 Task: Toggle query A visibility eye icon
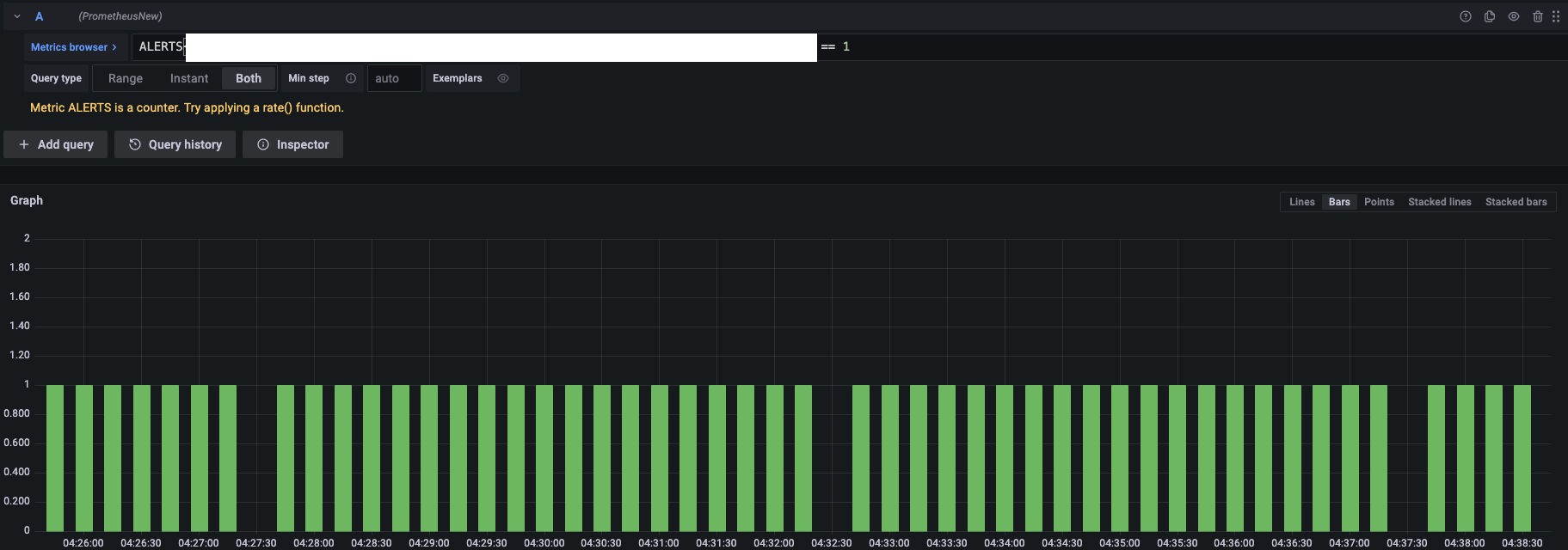[1514, 16]
